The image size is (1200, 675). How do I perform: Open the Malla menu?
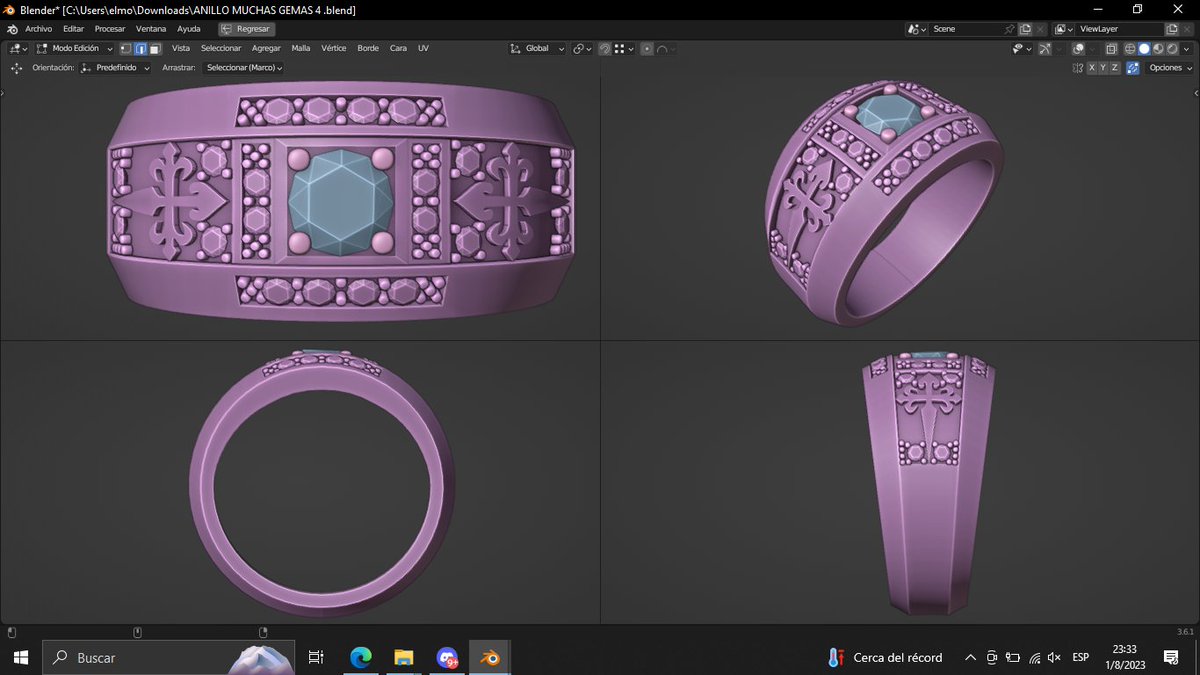(x=300, y=48)
